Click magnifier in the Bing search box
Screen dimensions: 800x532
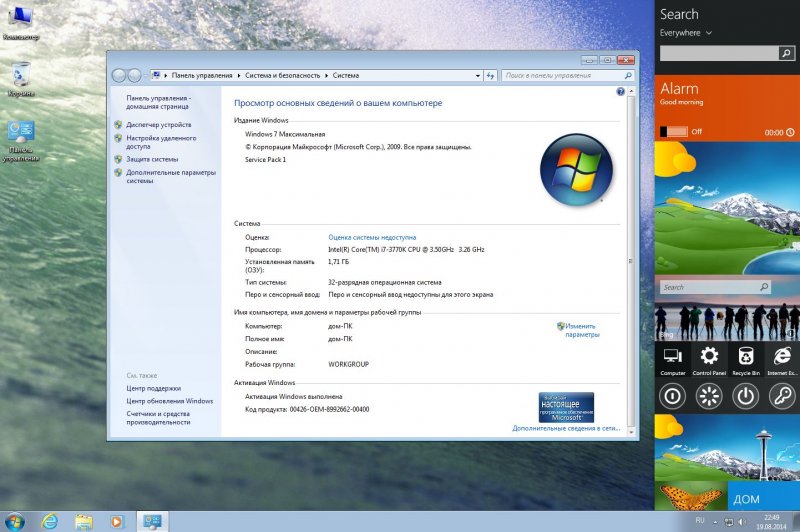coord(764,287)
